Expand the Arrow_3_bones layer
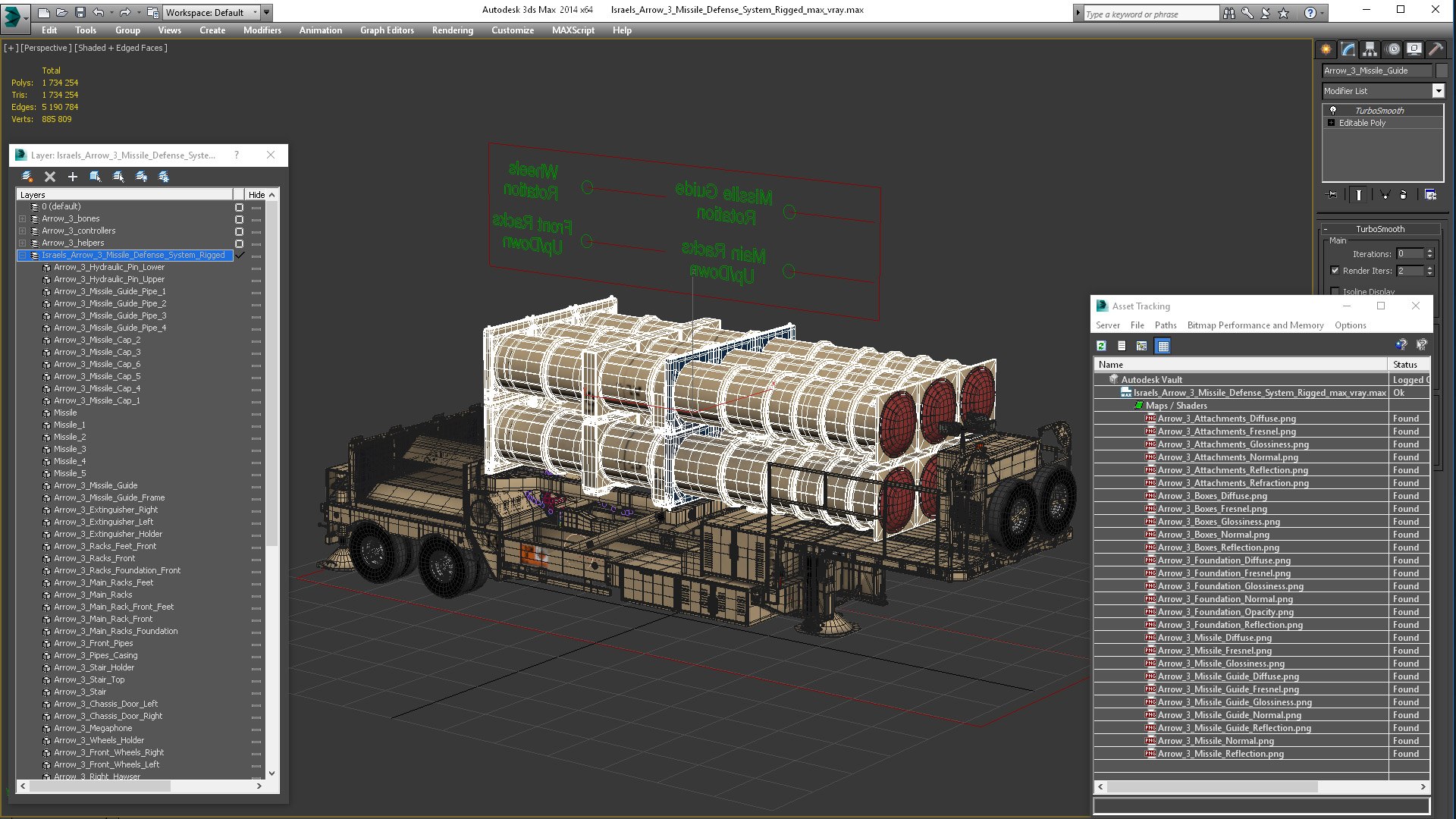Viewport: 1456px width, 819px height. pyautogui.click(x=22, y=218)
